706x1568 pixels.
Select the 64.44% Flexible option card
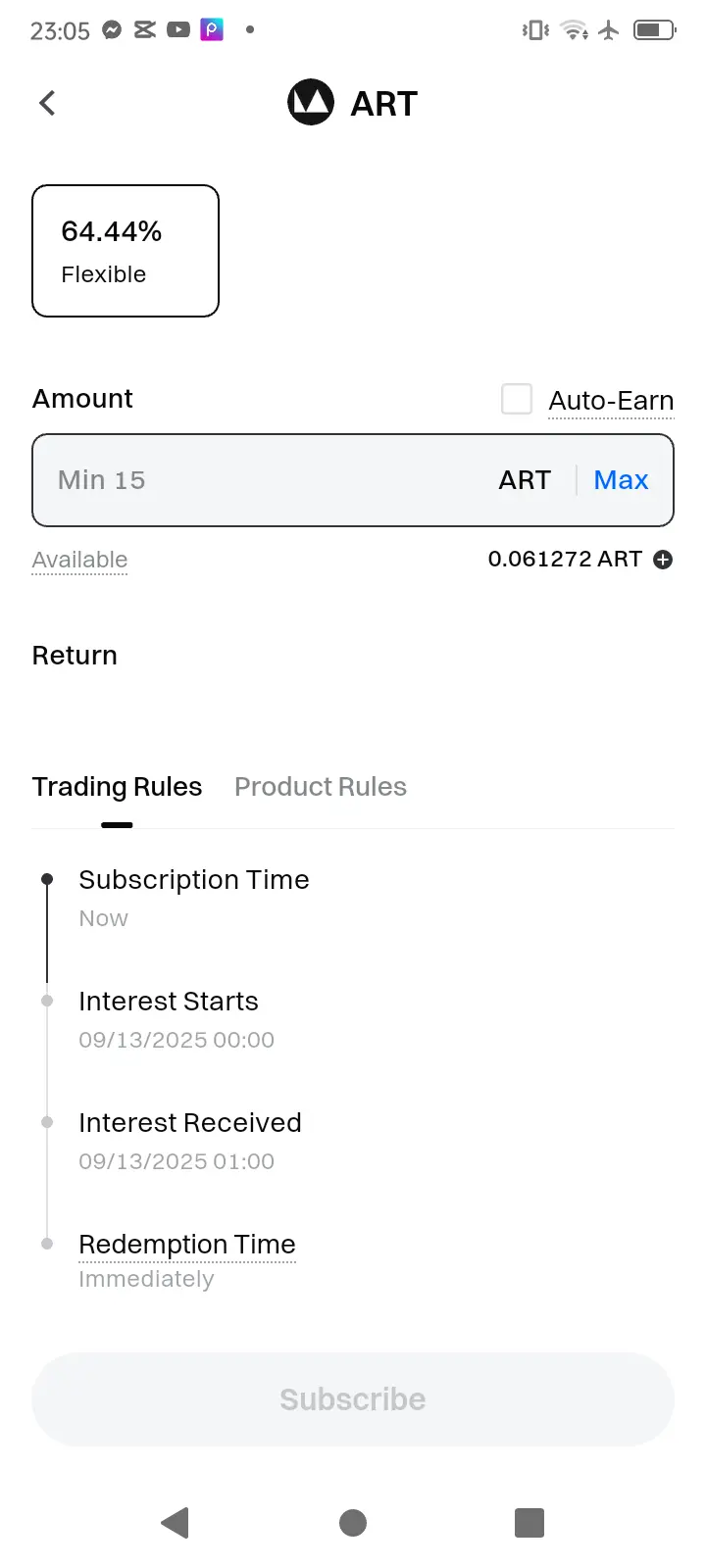click(x=126, y=251)
